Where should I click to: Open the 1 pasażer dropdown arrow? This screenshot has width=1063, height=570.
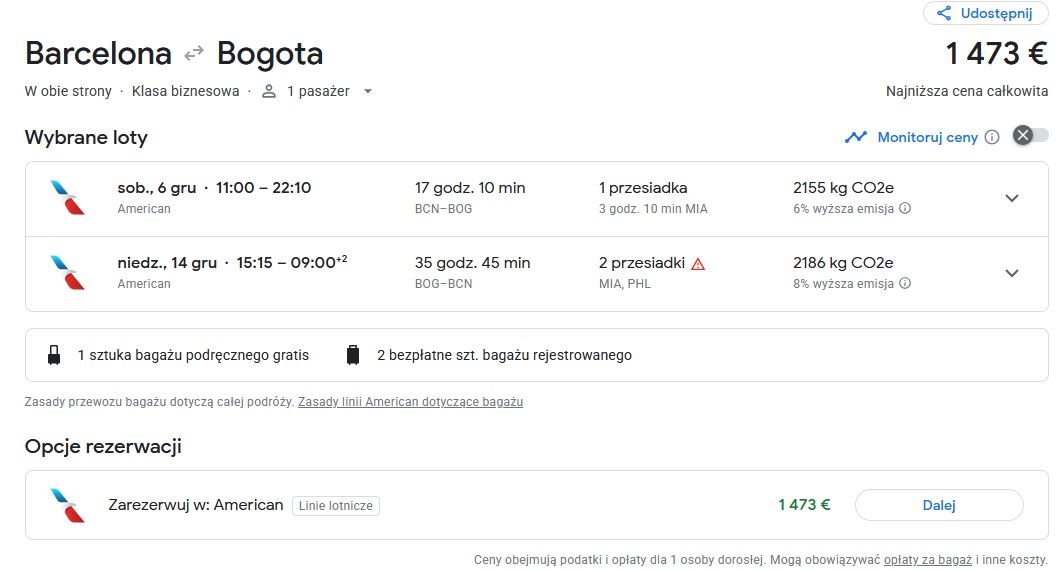368,91
